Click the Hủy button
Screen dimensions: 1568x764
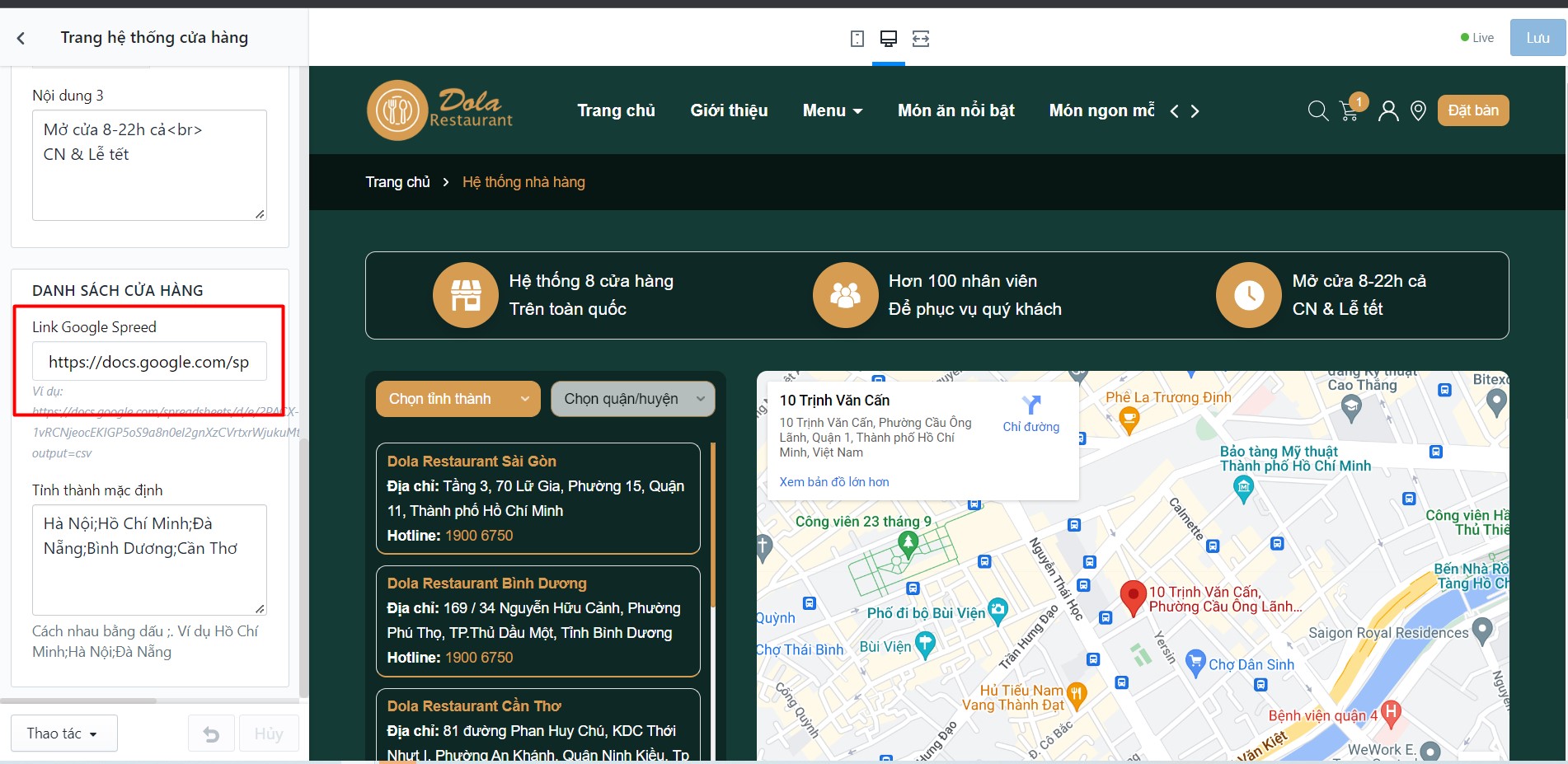tap(269, 734)
